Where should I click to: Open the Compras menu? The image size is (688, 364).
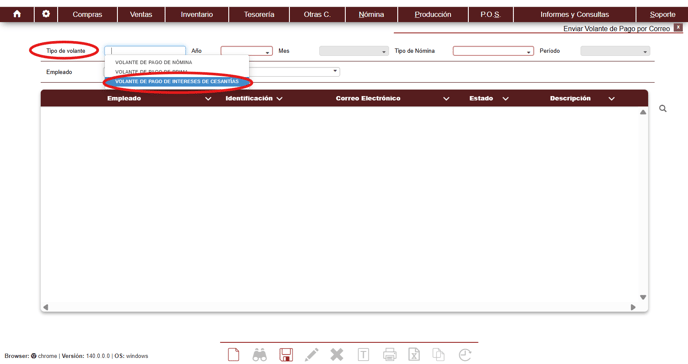click(x=87, y=14)
